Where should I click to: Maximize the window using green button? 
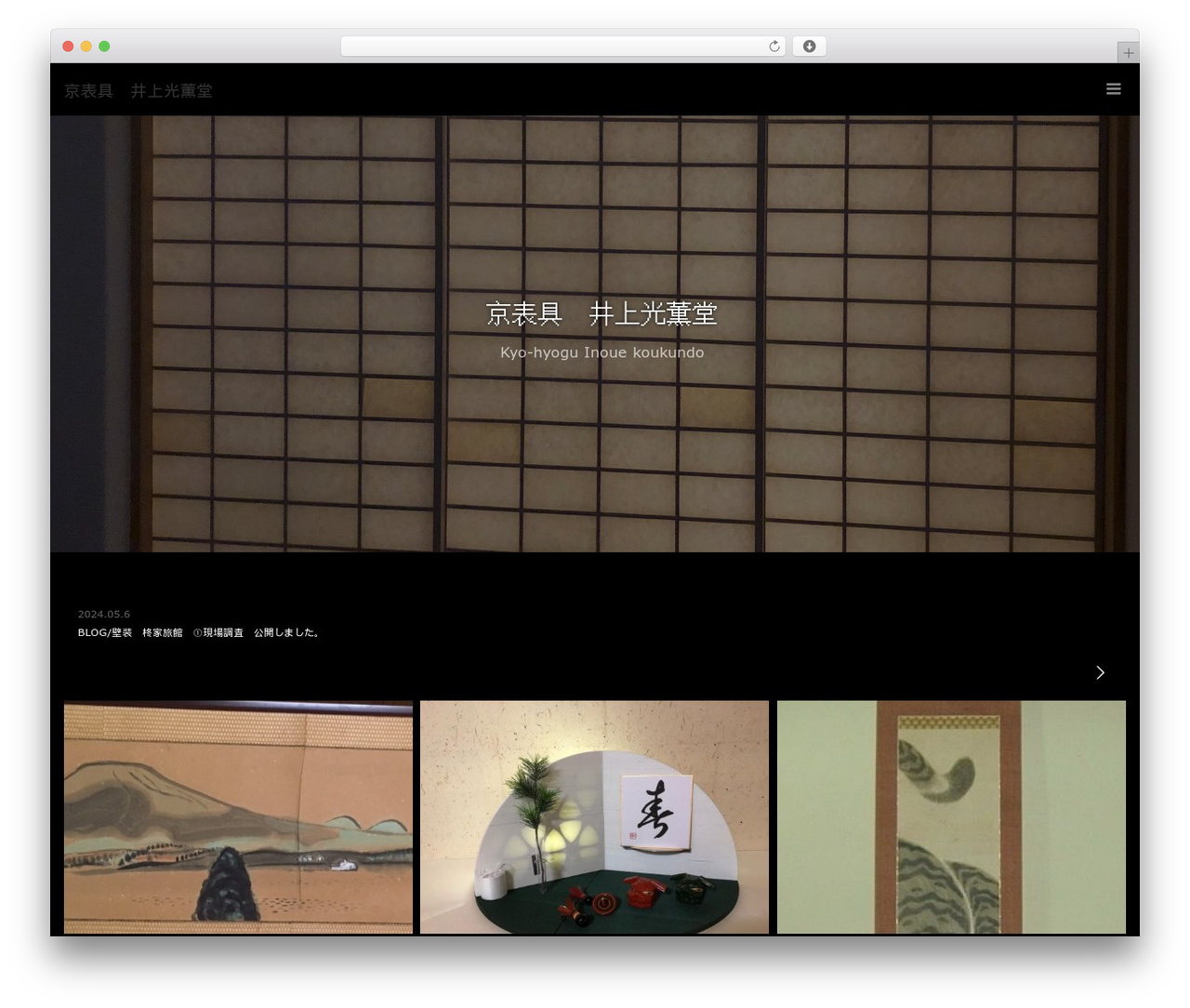click(x=104, y=46)
